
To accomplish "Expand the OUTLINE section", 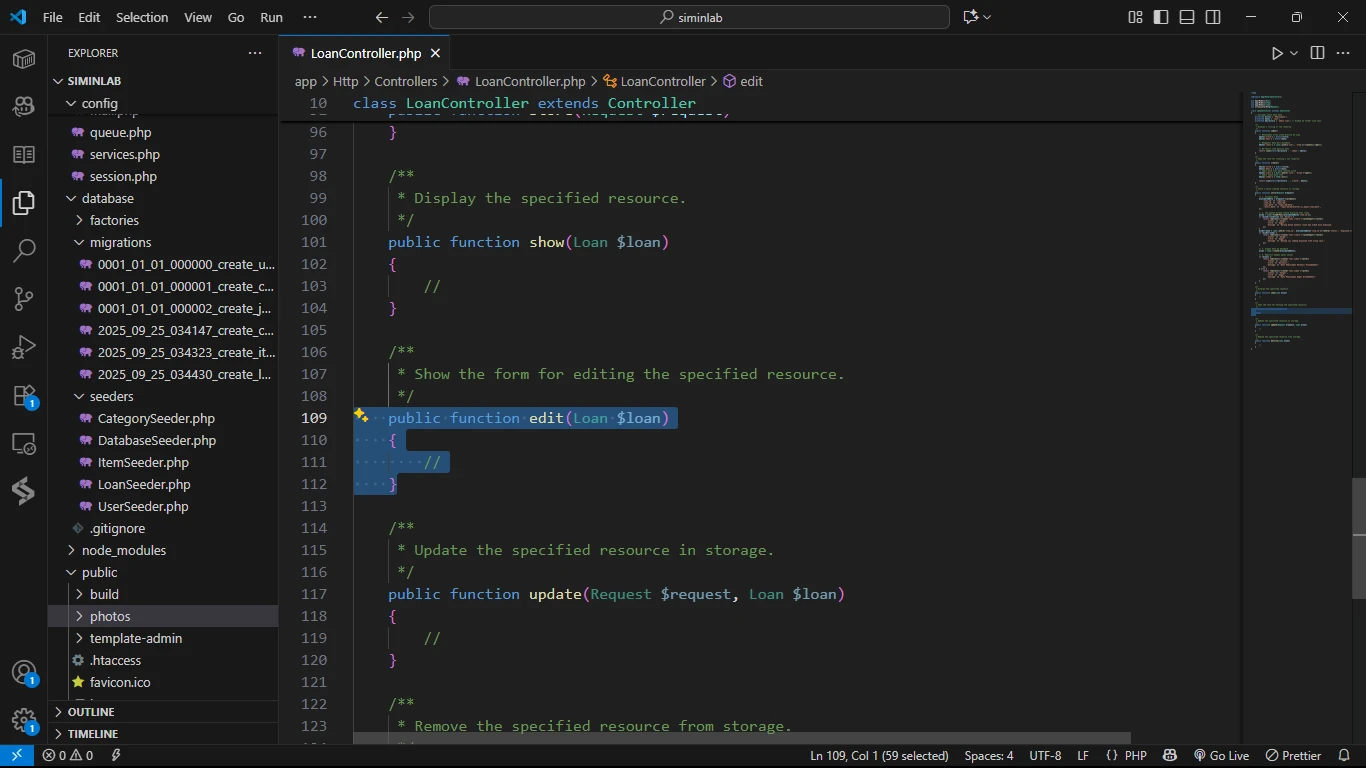I will tap(91, 712).
